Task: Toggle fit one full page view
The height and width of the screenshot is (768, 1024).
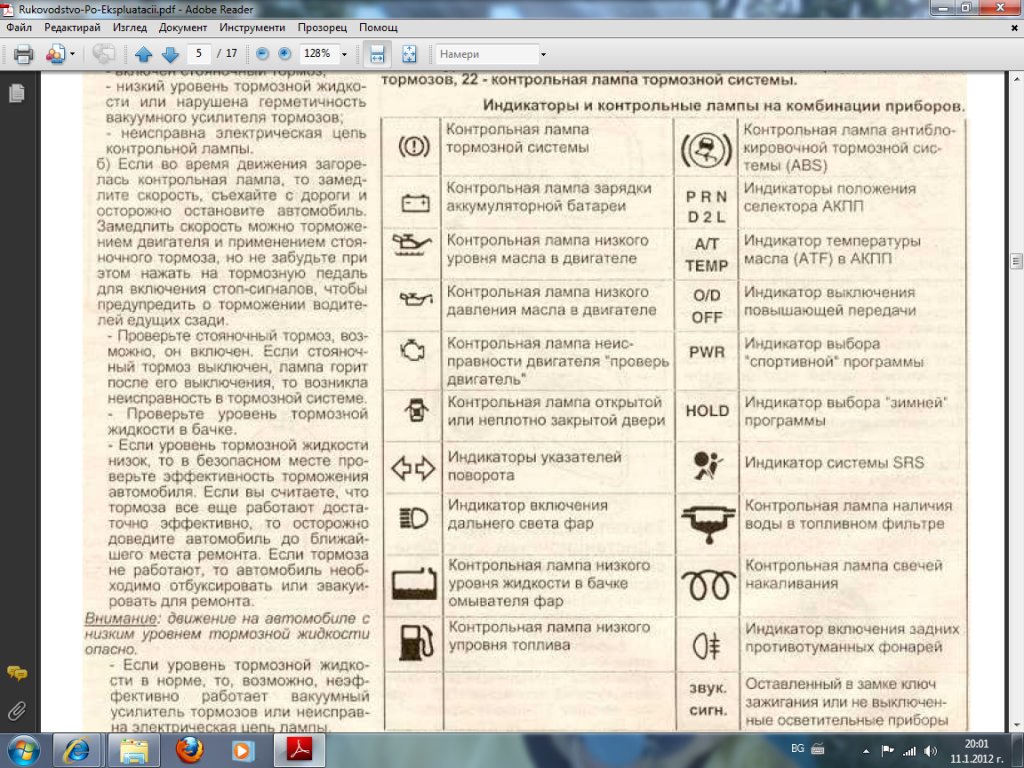Action: tap(409, 54)
